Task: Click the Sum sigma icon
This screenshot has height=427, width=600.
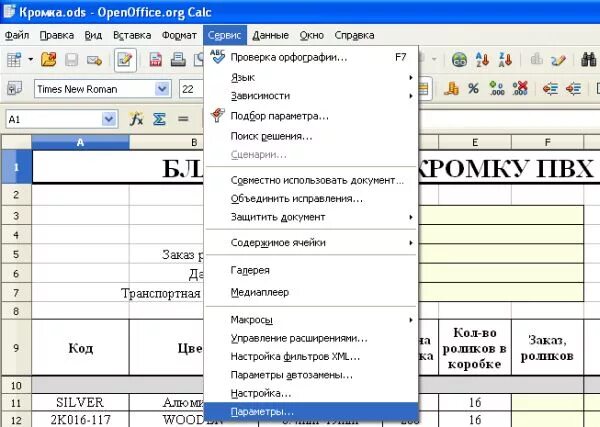Action: 159,119
